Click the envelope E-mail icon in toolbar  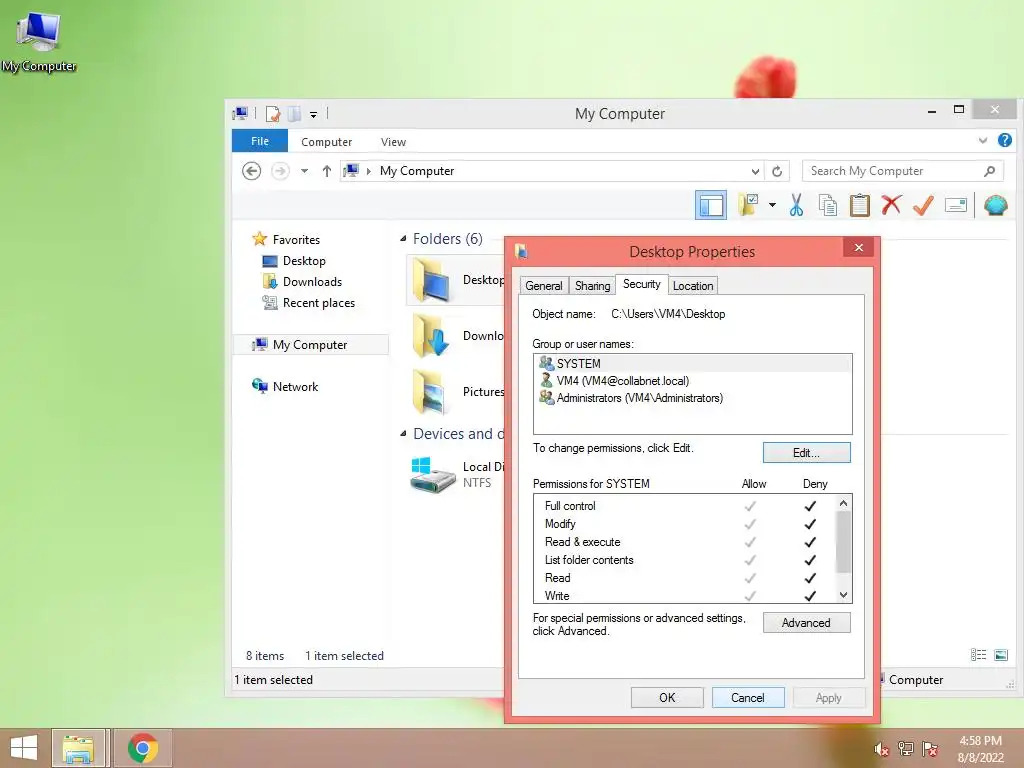[955, 205]
